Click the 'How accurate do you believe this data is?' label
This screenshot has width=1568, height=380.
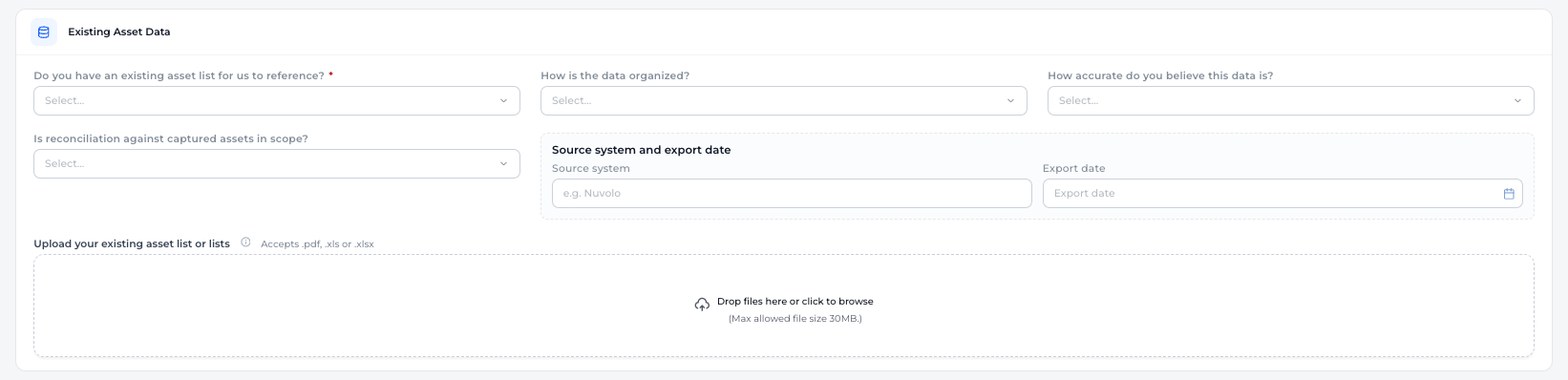point(1160,75)
